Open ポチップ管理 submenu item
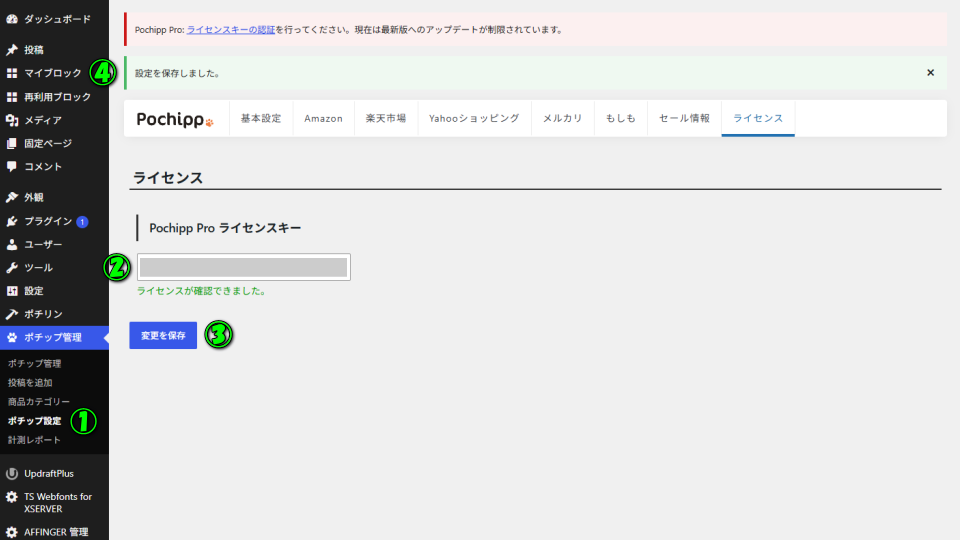Image resolution: width=960 pixels, height=540 pixels. pyautogui.click(x=34, y=364)
